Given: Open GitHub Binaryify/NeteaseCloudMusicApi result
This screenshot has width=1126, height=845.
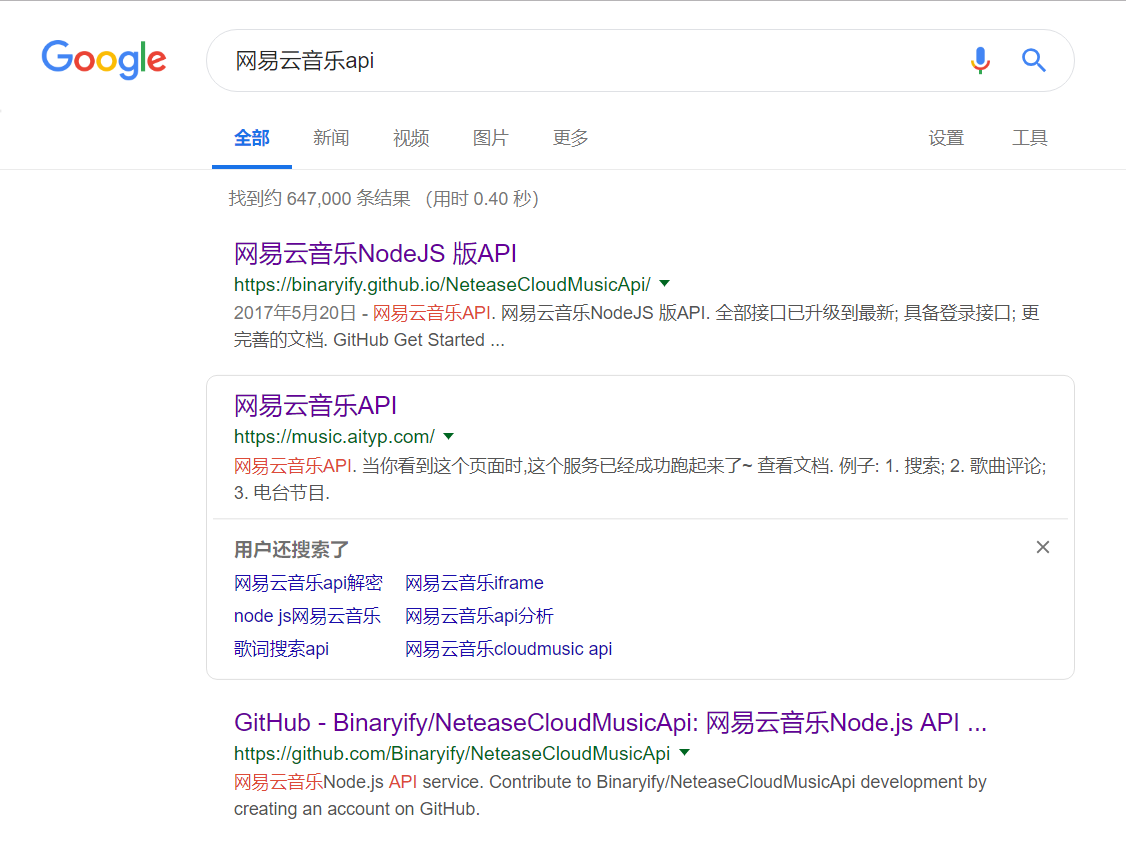Looking at the screenshot, I should [x=610, y=722].
